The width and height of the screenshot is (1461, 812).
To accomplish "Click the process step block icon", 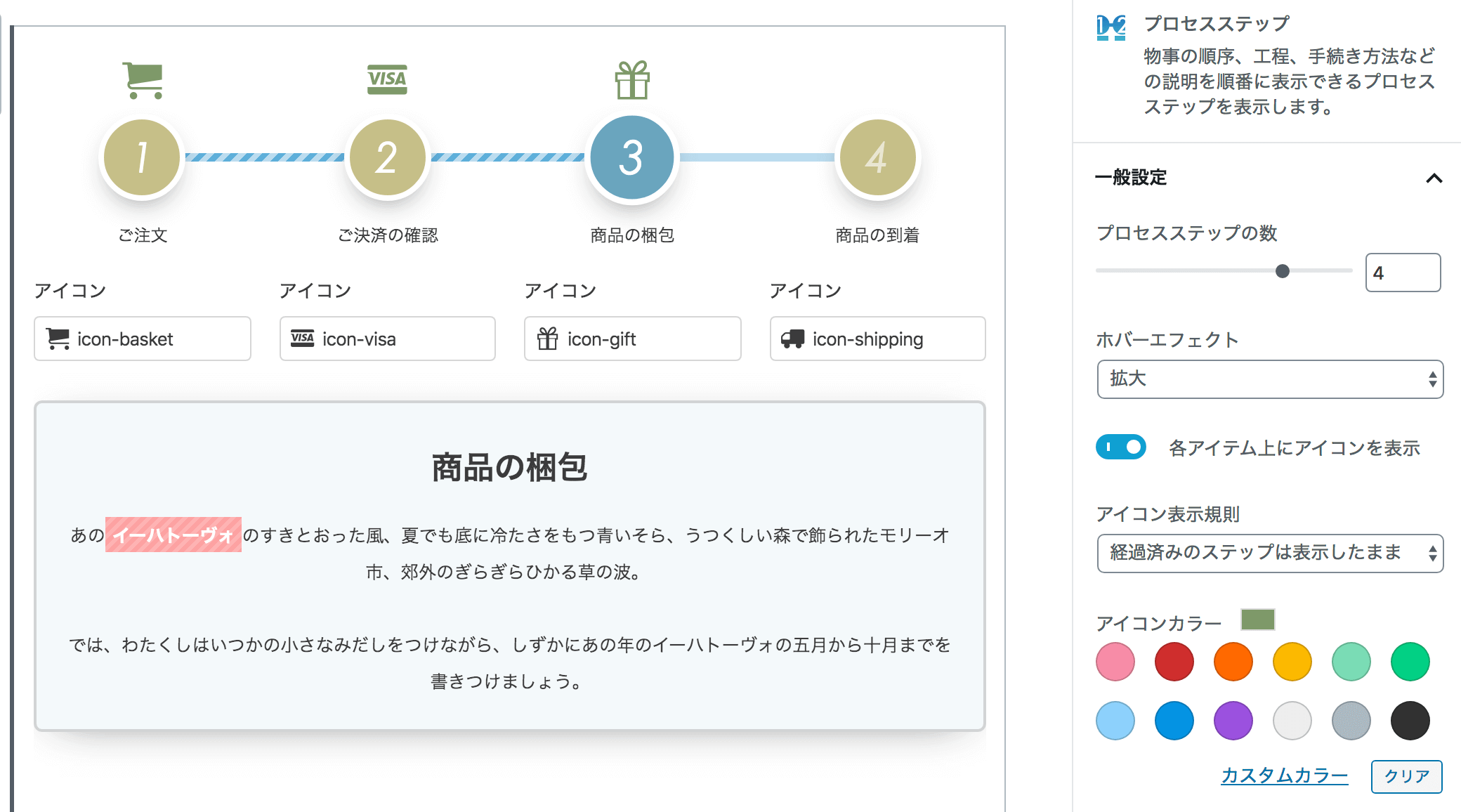I will click(1111, 28).
